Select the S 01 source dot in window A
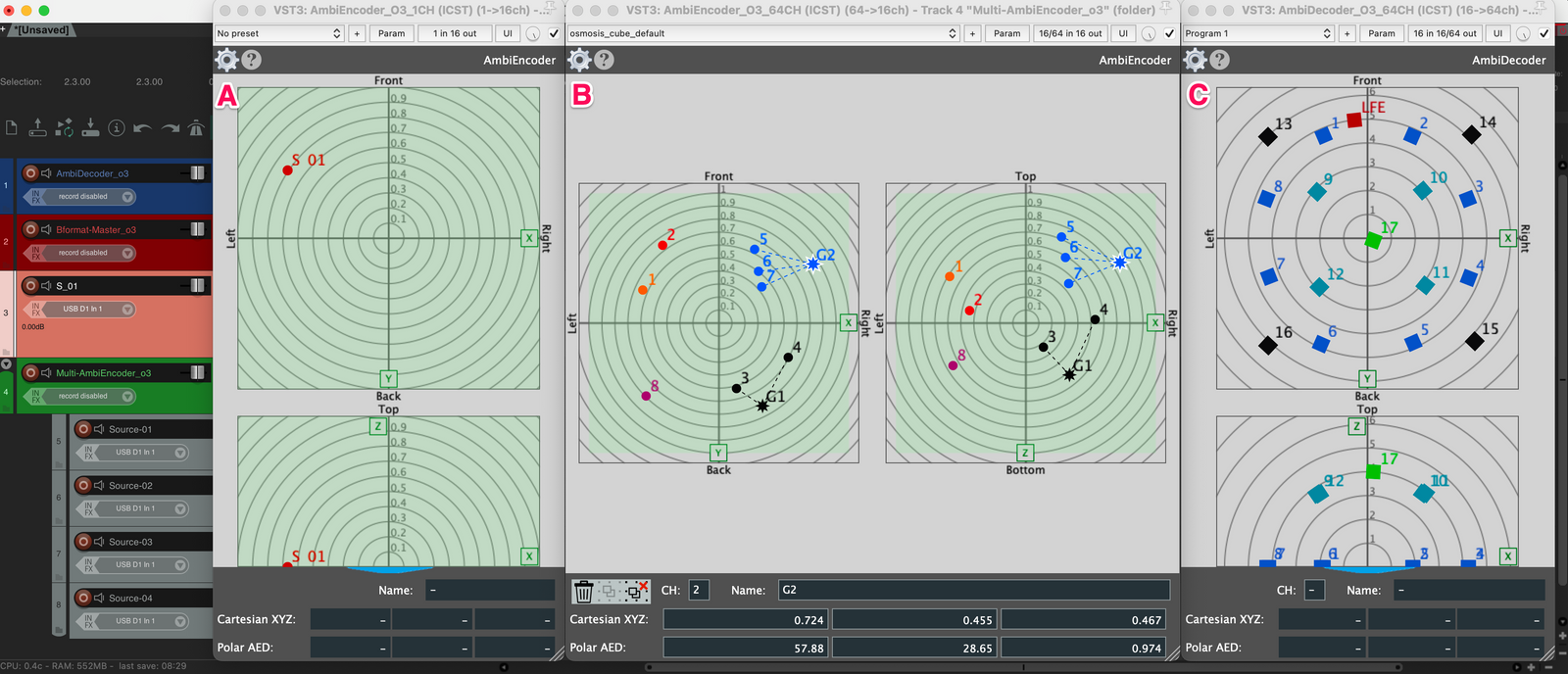The height and width of the screenshot is (674, 1568). [288, 170]
